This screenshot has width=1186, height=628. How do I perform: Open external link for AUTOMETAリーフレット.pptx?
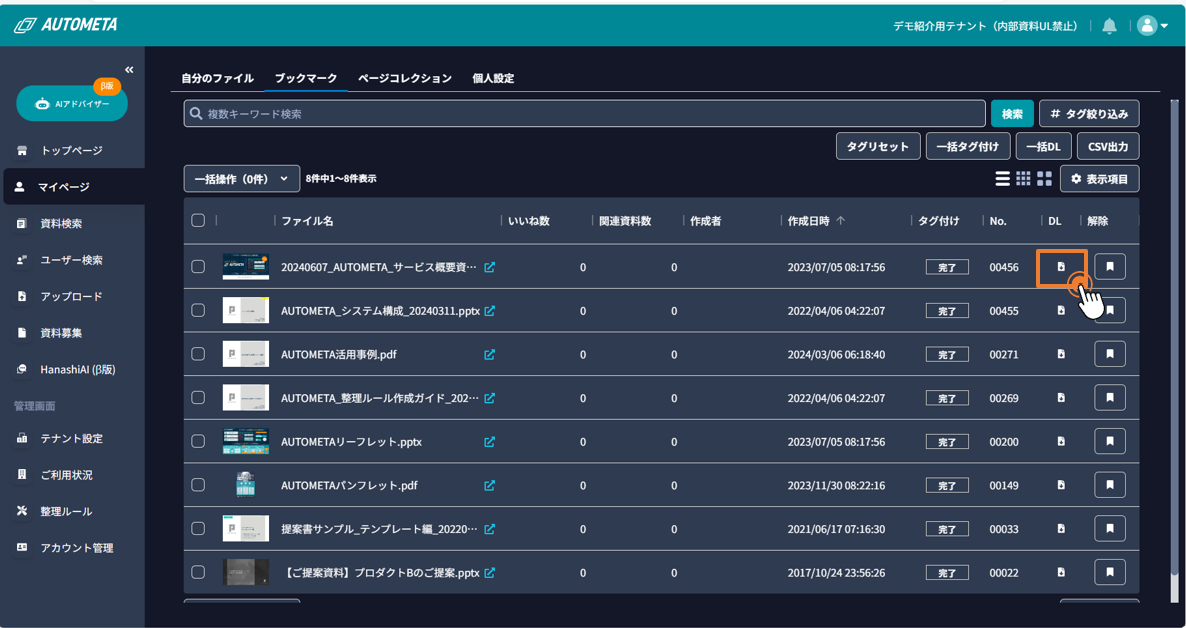[x=489, y=442]
